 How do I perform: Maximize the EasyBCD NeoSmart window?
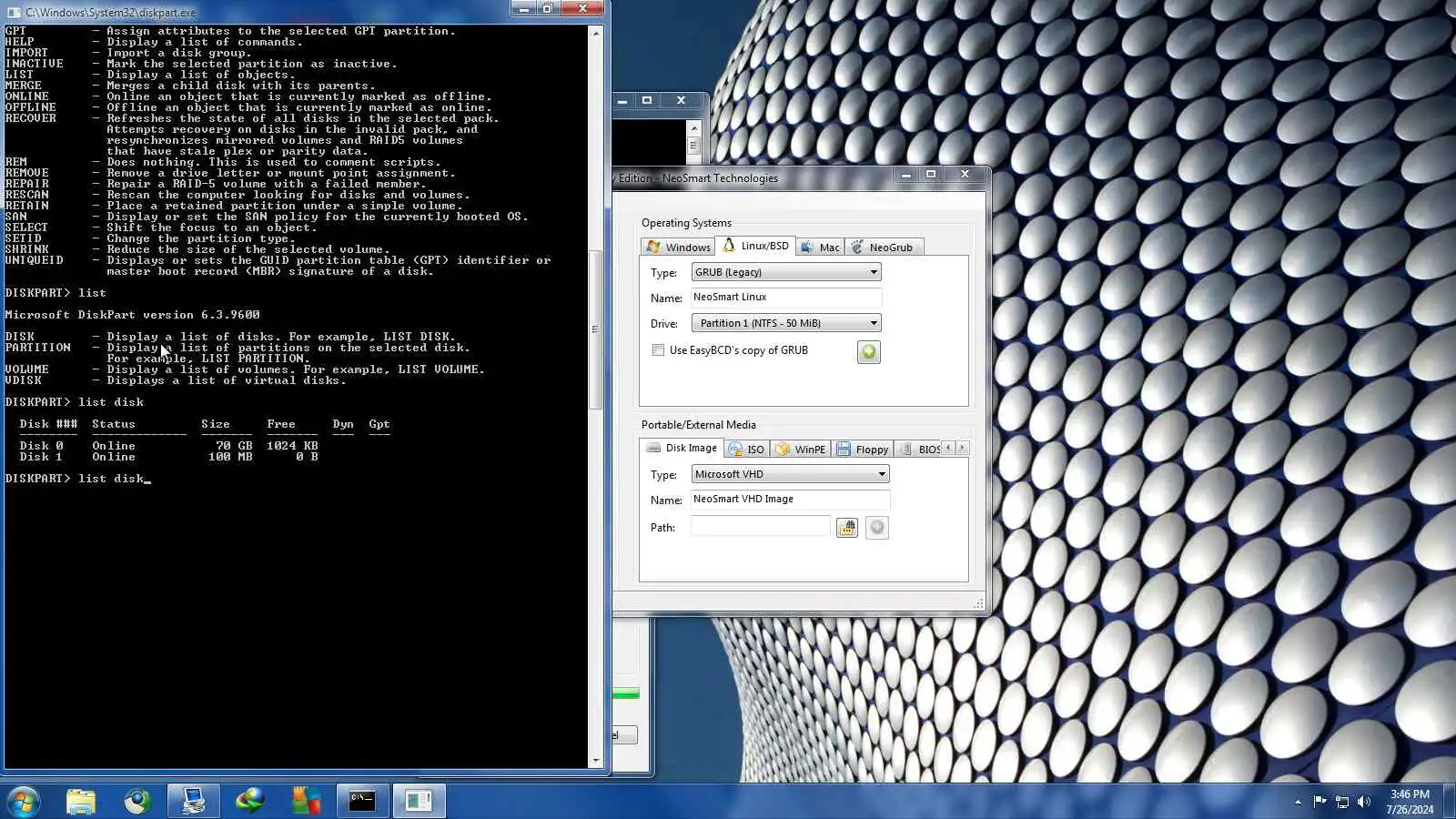pos(930,175)
